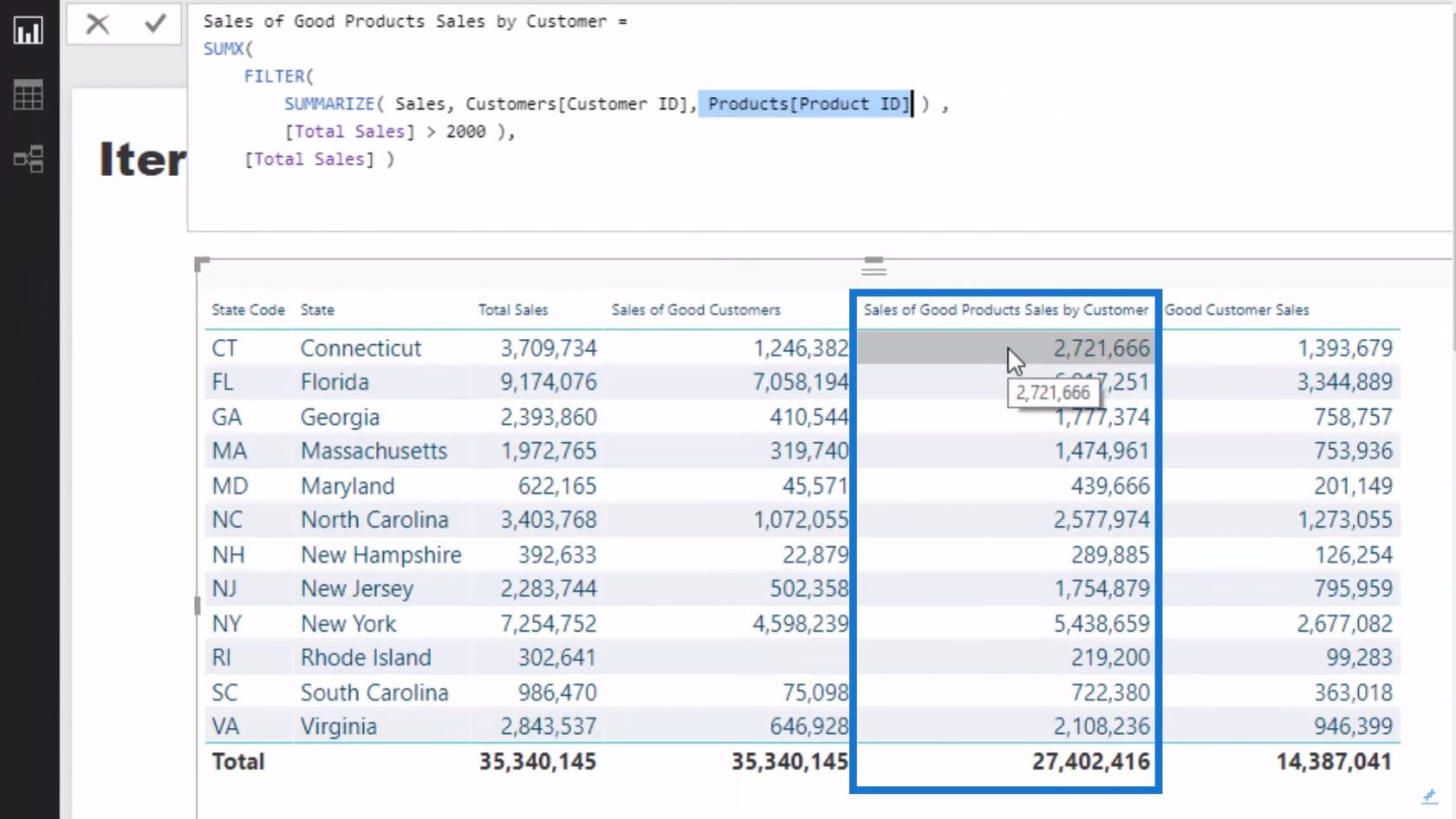This screenshot has height=819, width=1456.
Task: Click the State column header
Action: click(317, 309)
